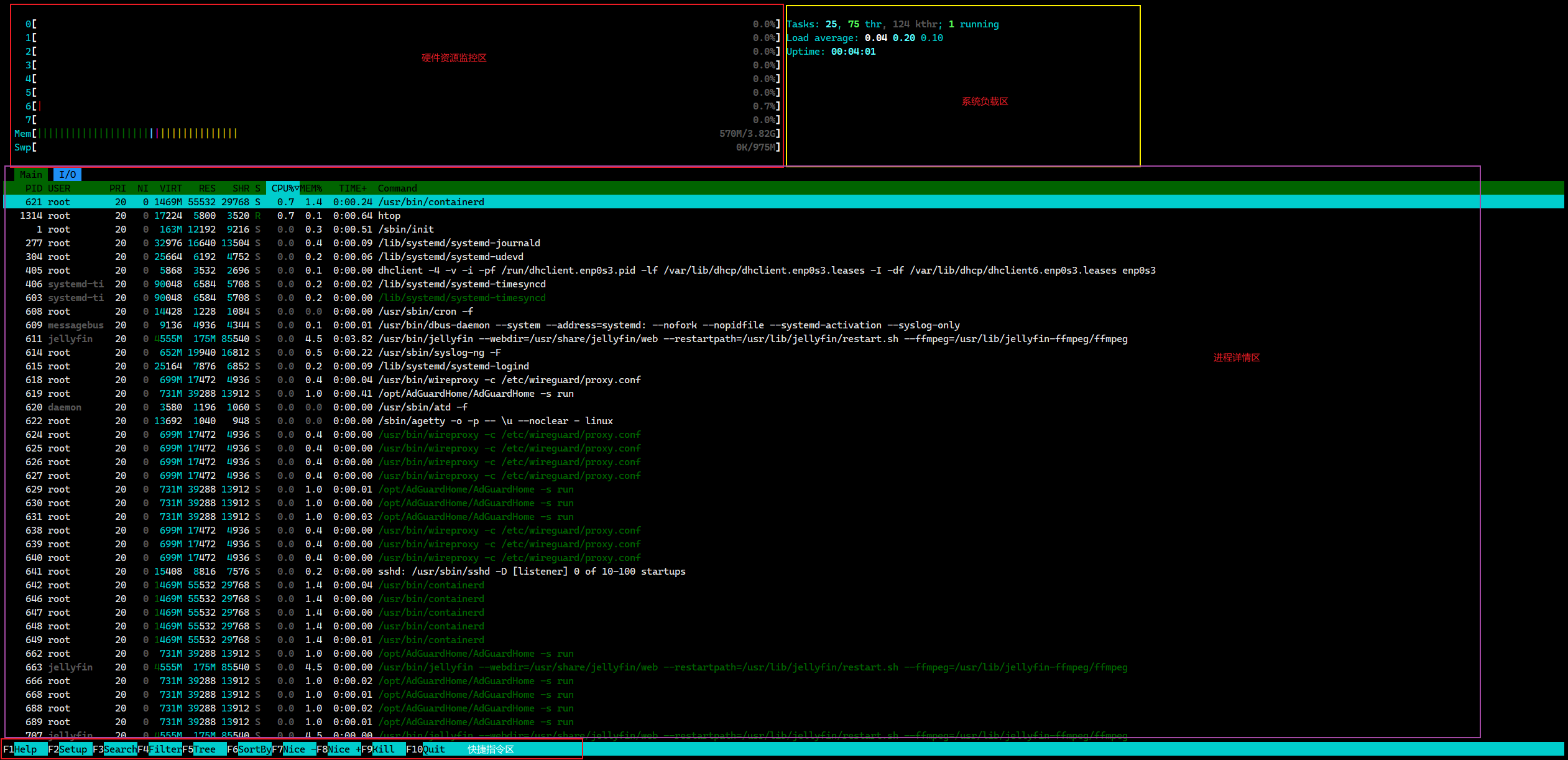Toggle sort order on CPU% column

pyautogui.click(x=283, y=188)
